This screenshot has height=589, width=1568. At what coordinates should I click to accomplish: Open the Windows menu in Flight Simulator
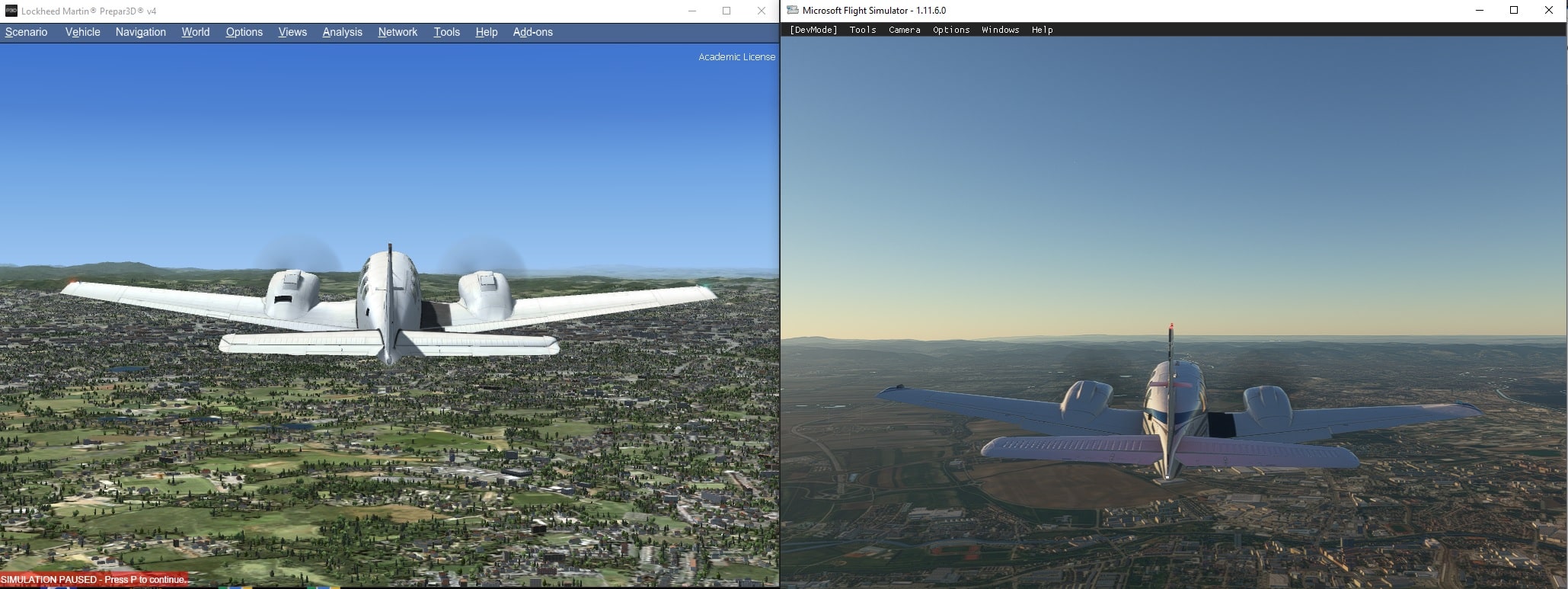point(1000,30)
